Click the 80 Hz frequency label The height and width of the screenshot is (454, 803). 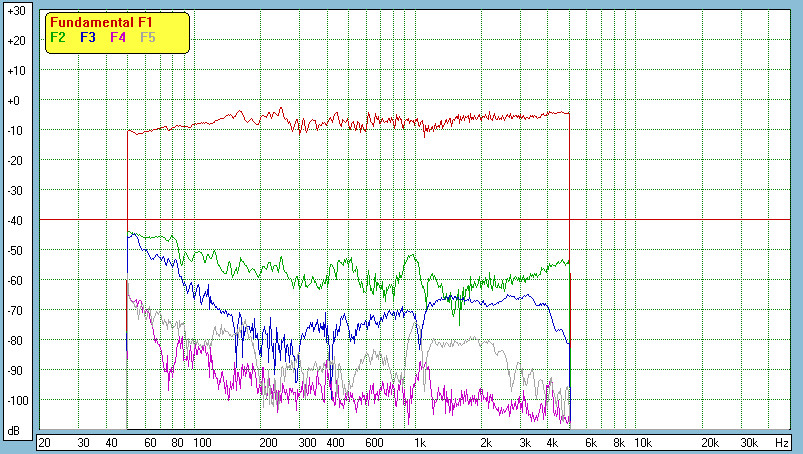point(177,443)
